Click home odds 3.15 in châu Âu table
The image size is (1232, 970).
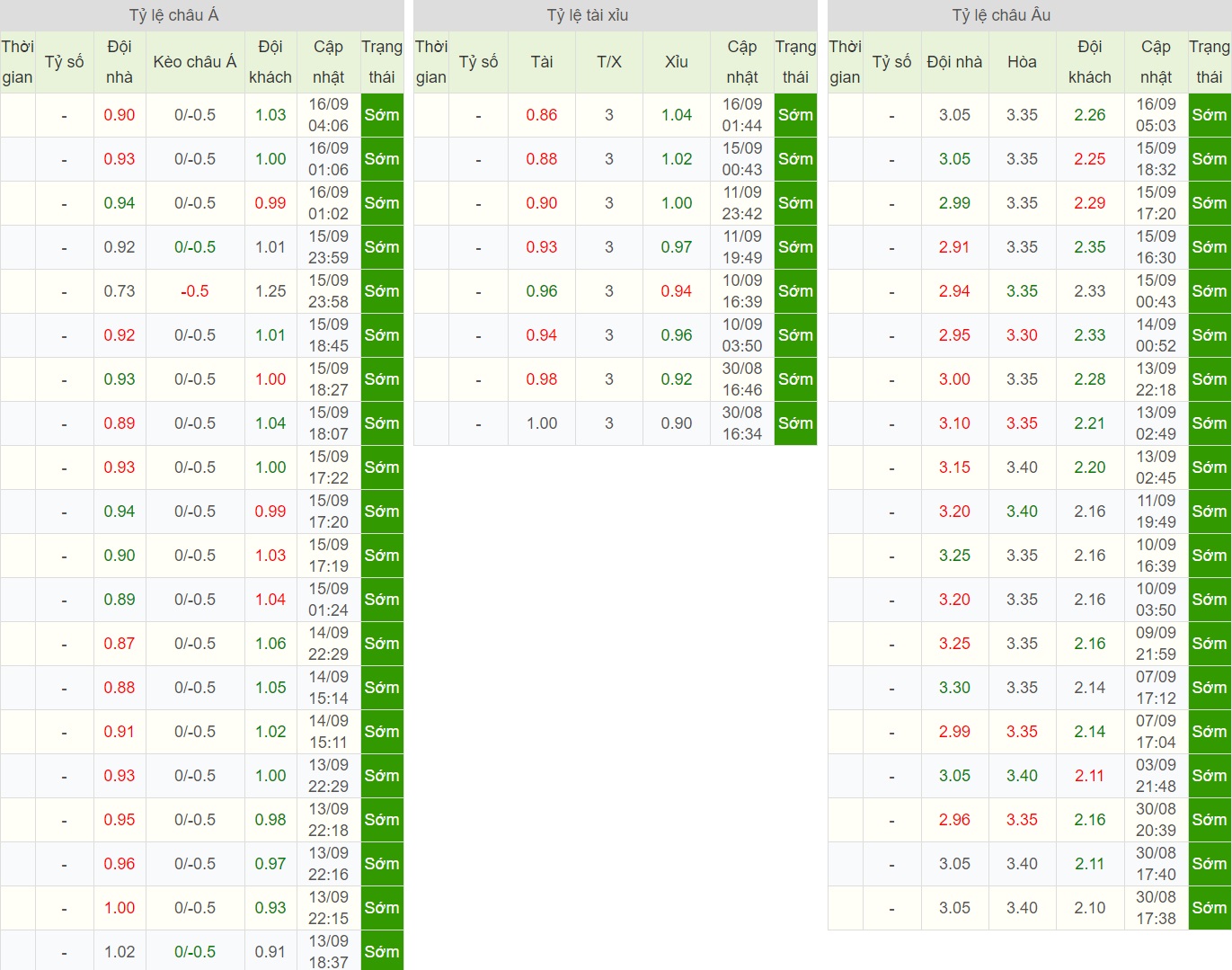point(954,467)
